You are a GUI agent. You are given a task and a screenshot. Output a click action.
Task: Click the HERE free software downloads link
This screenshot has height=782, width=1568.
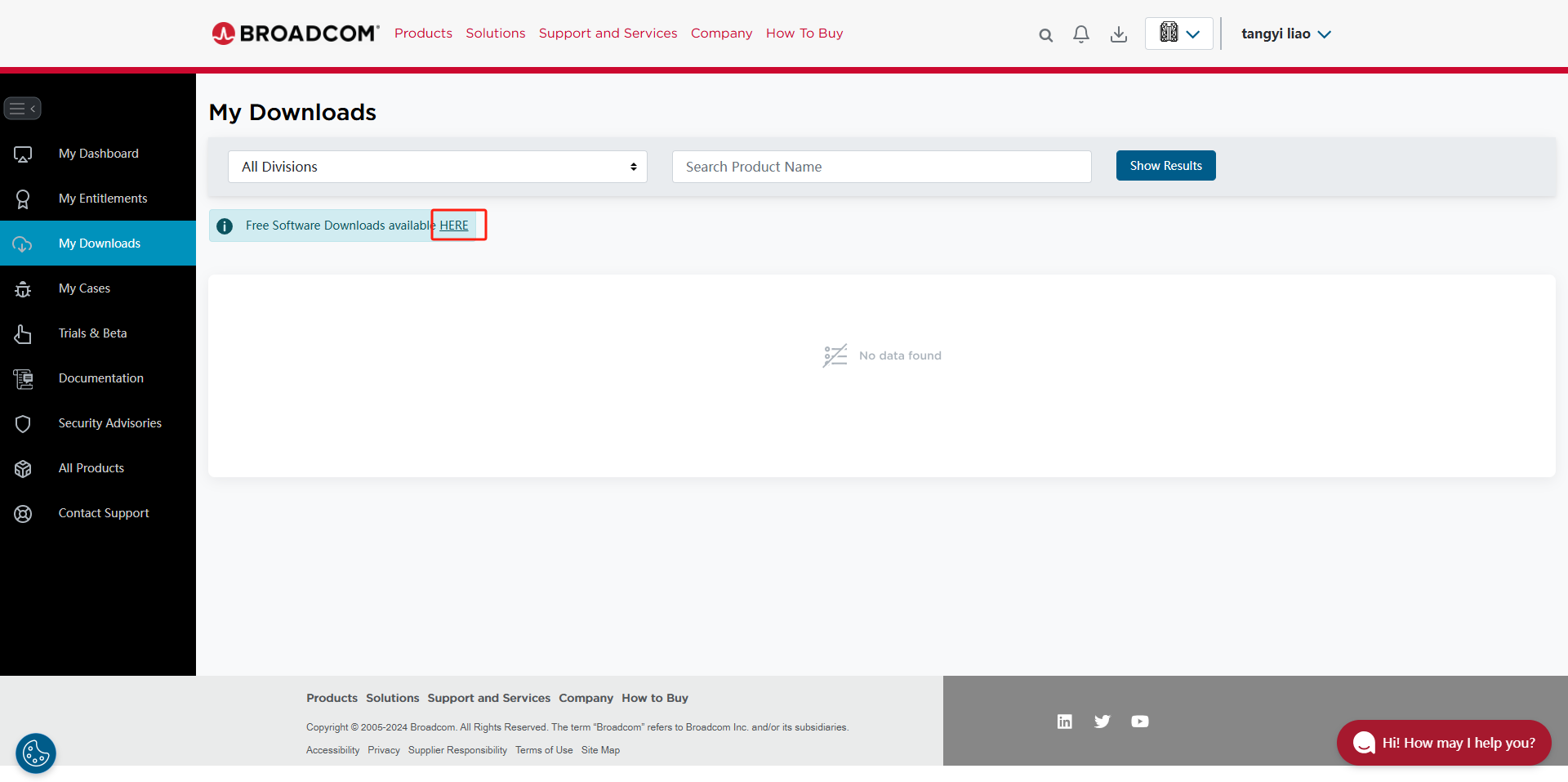[453, 225]
